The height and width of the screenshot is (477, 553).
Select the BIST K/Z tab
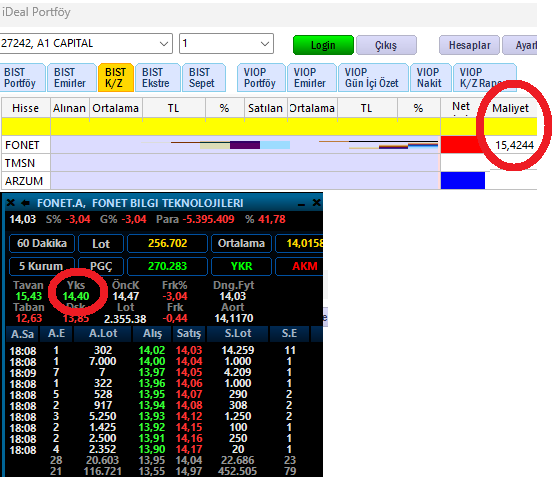click(x=116, y=78)
